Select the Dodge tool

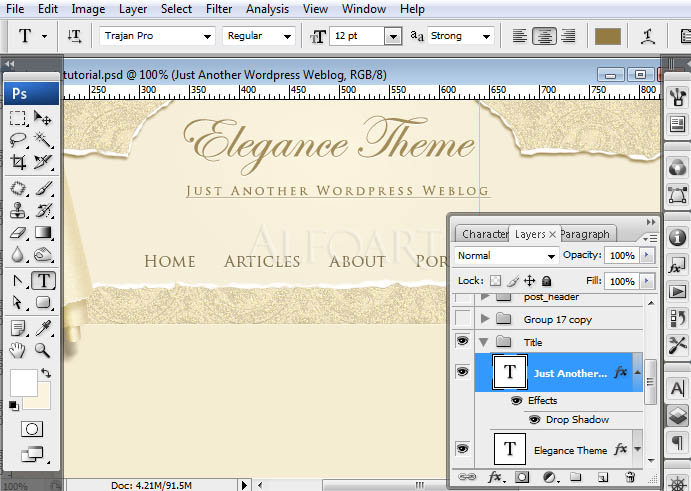pyautogui.click(x=43, y=255)
